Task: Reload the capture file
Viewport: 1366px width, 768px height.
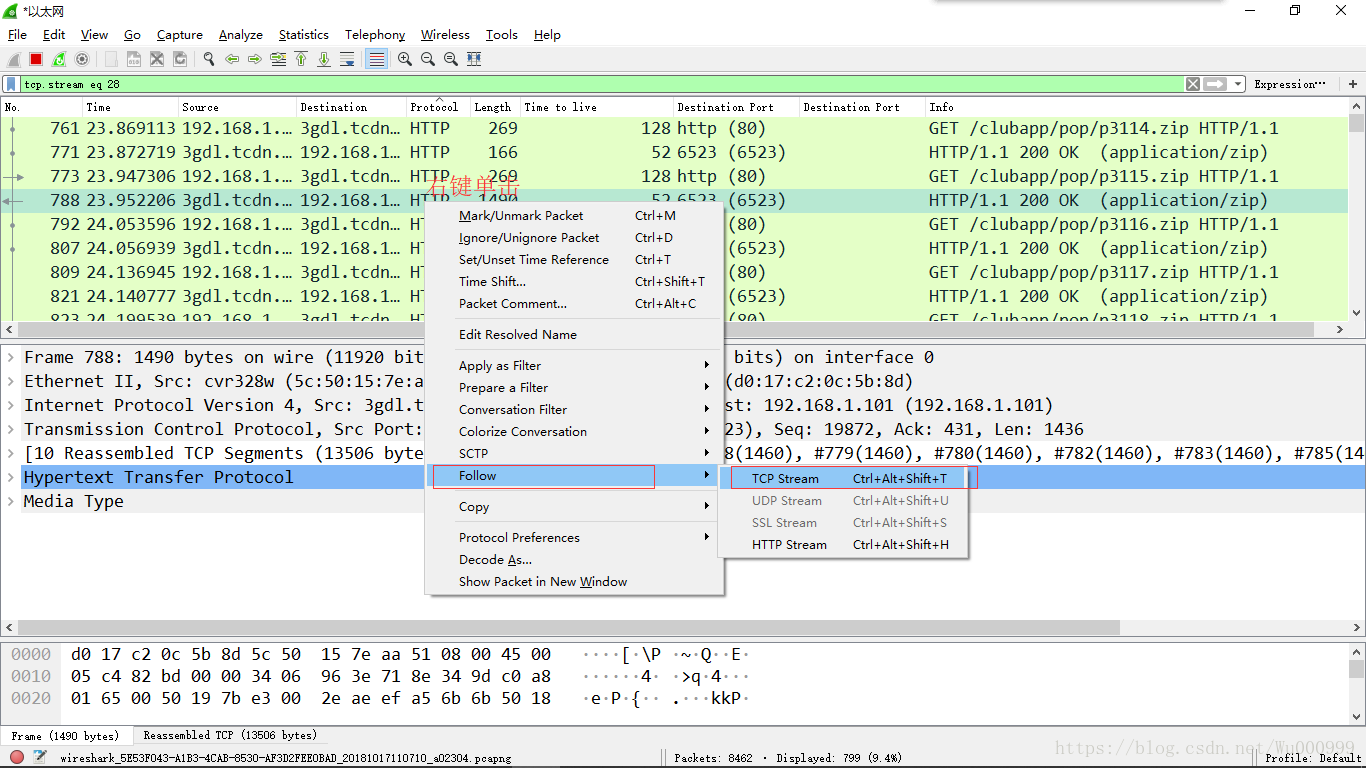Action: 180,59
